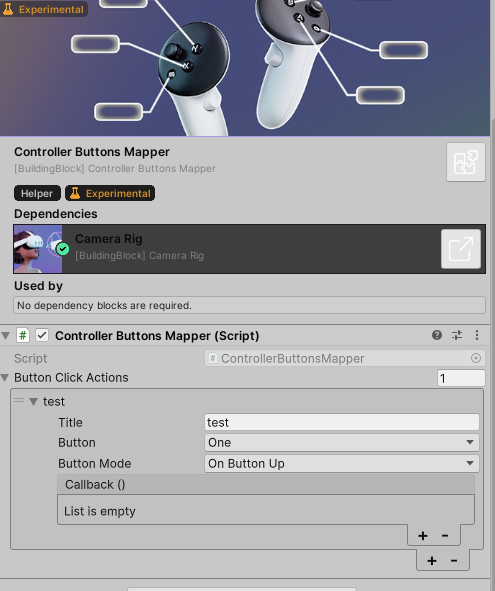Click the 'List is empty' text

pyautogui.click(x=100, y=511)
